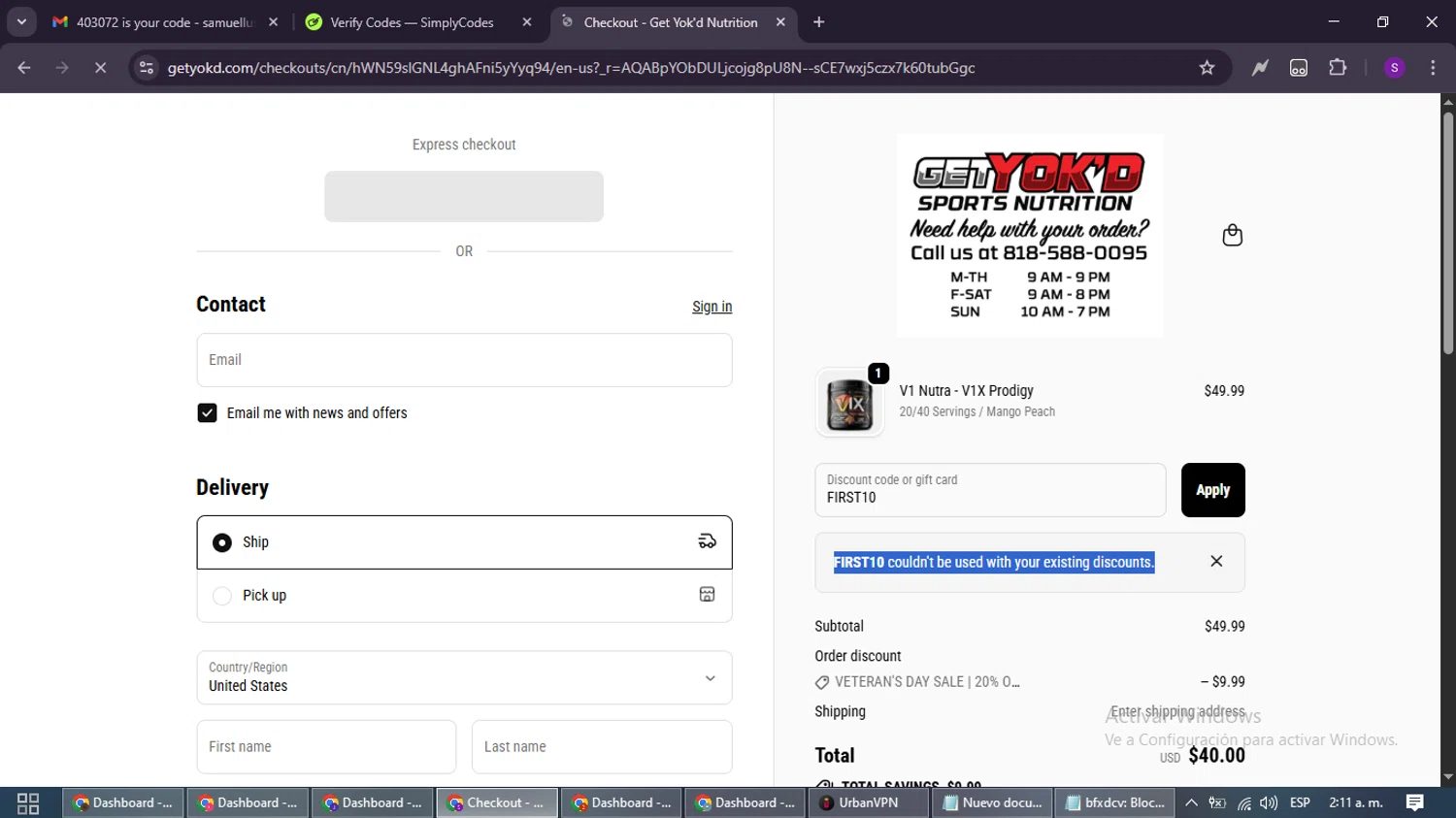
Task: Click the Last name field
Action: click(602, 747)
